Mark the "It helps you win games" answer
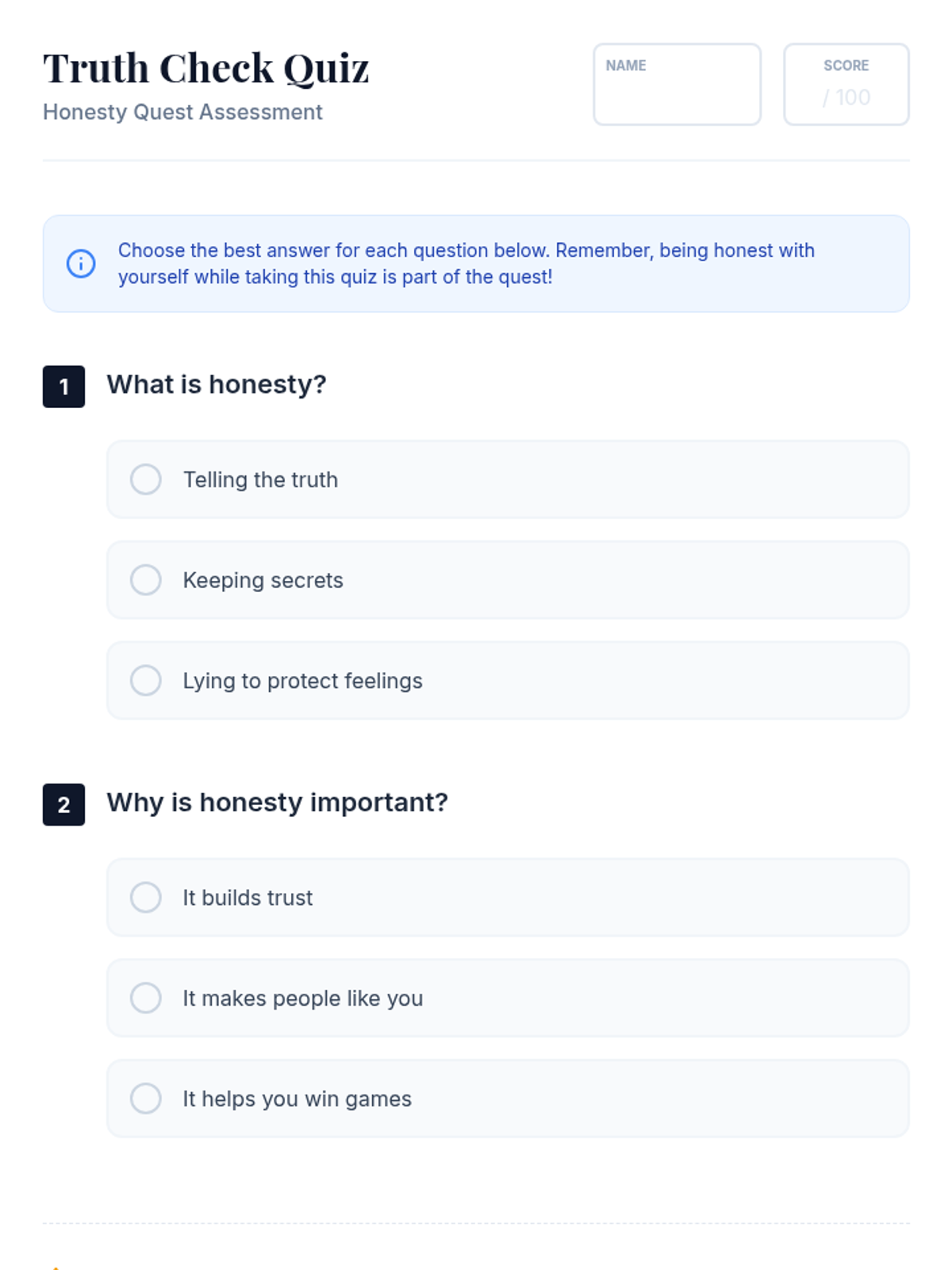Viewport: 952px width, 1270px height. pos(146,1099)
